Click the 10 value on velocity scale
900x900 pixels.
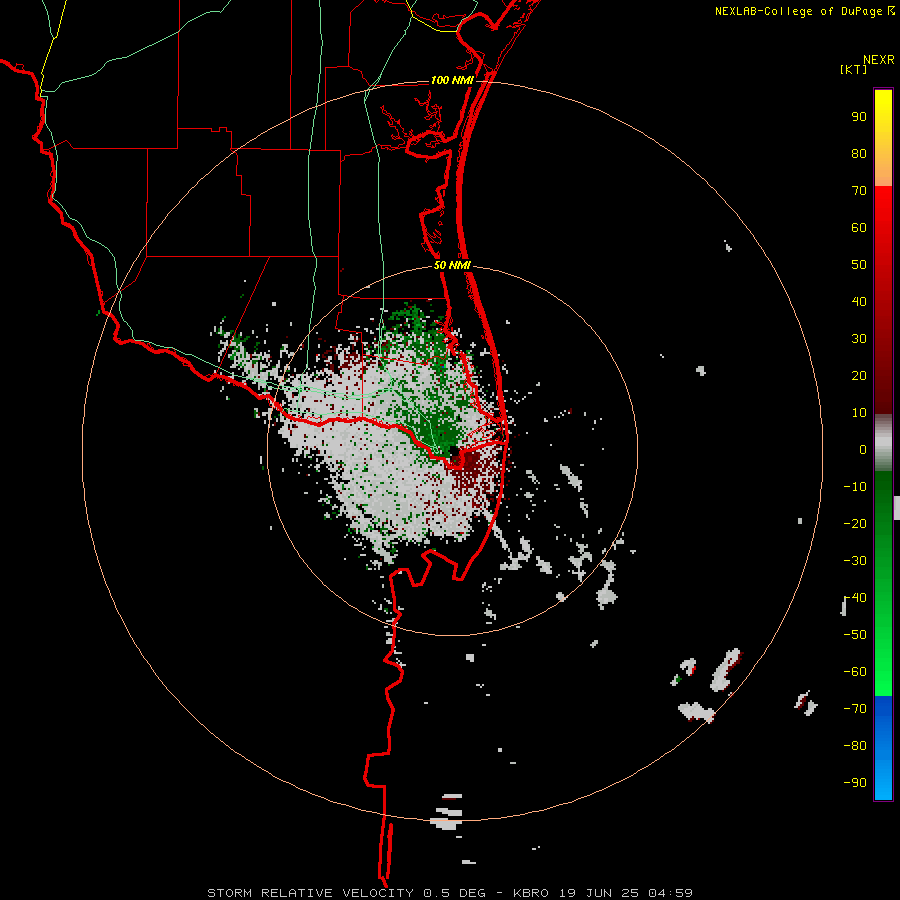coord(859,413)
